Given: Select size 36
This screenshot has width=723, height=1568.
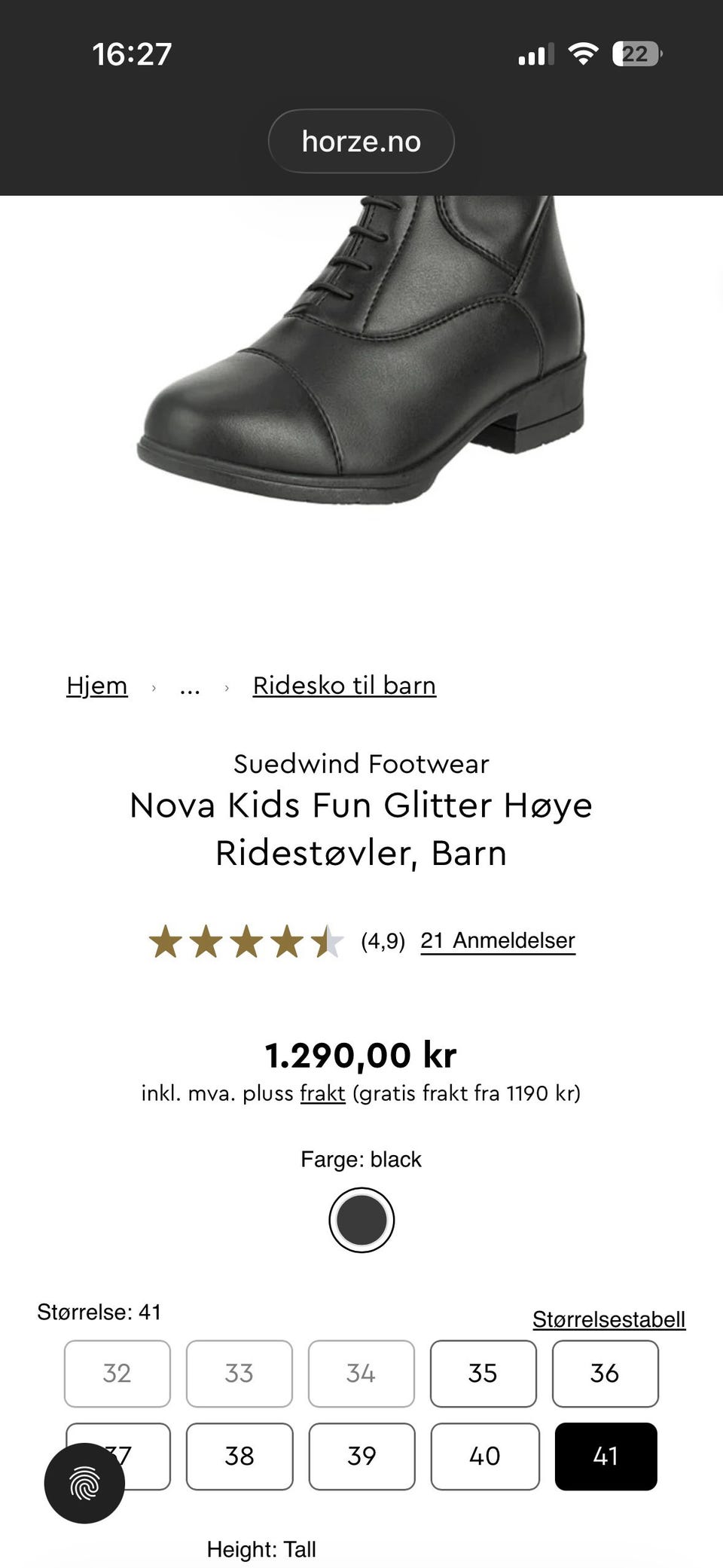Looking at the screenshot, I should (605, 1374).
